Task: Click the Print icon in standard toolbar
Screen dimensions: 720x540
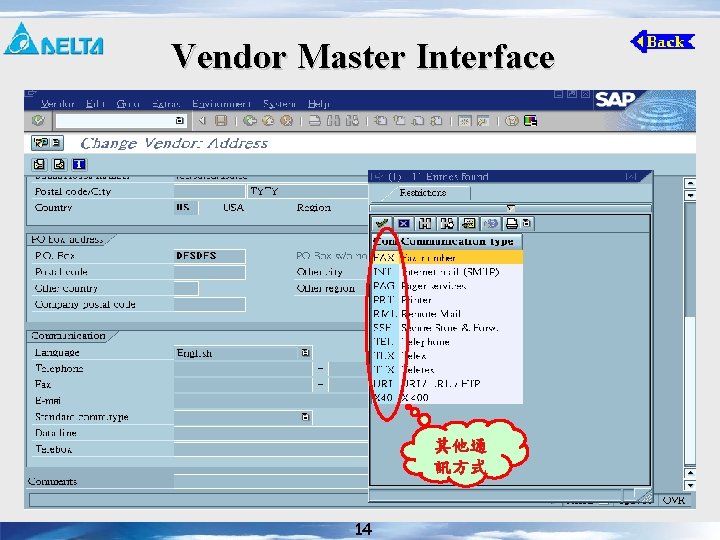Action: [x=315, y=121]
